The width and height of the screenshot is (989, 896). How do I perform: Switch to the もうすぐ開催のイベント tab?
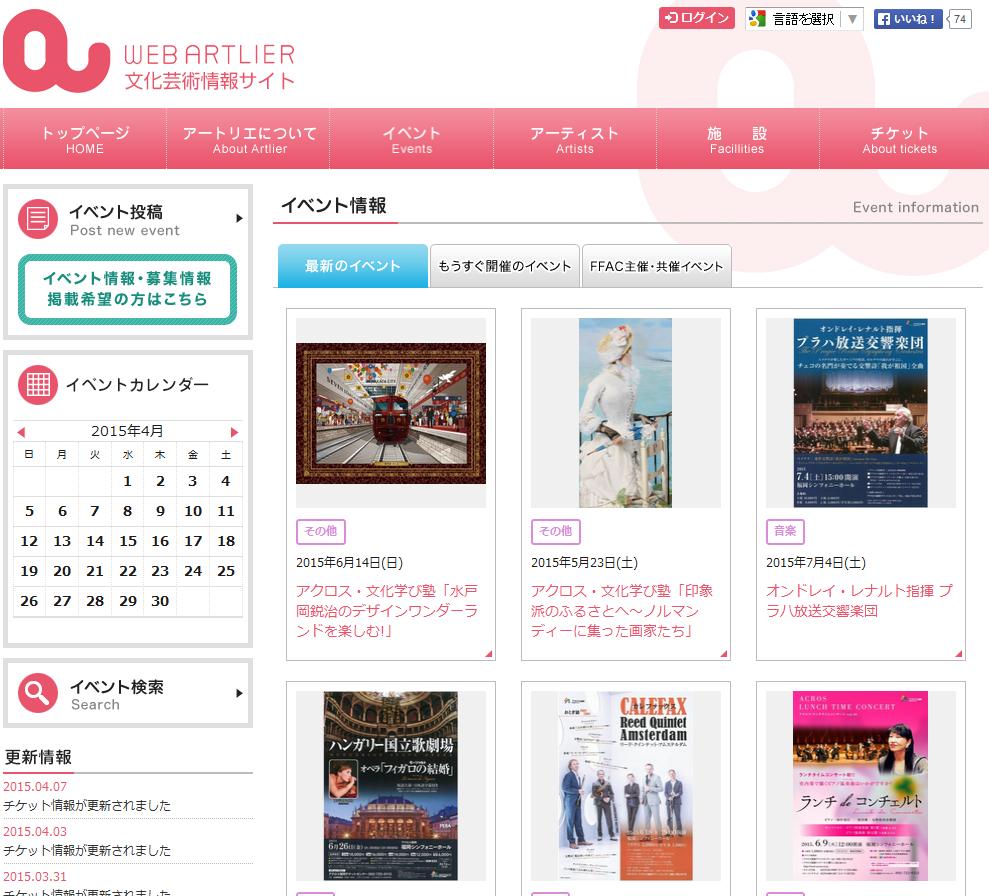pyautogui.click(x=505, y=266)
